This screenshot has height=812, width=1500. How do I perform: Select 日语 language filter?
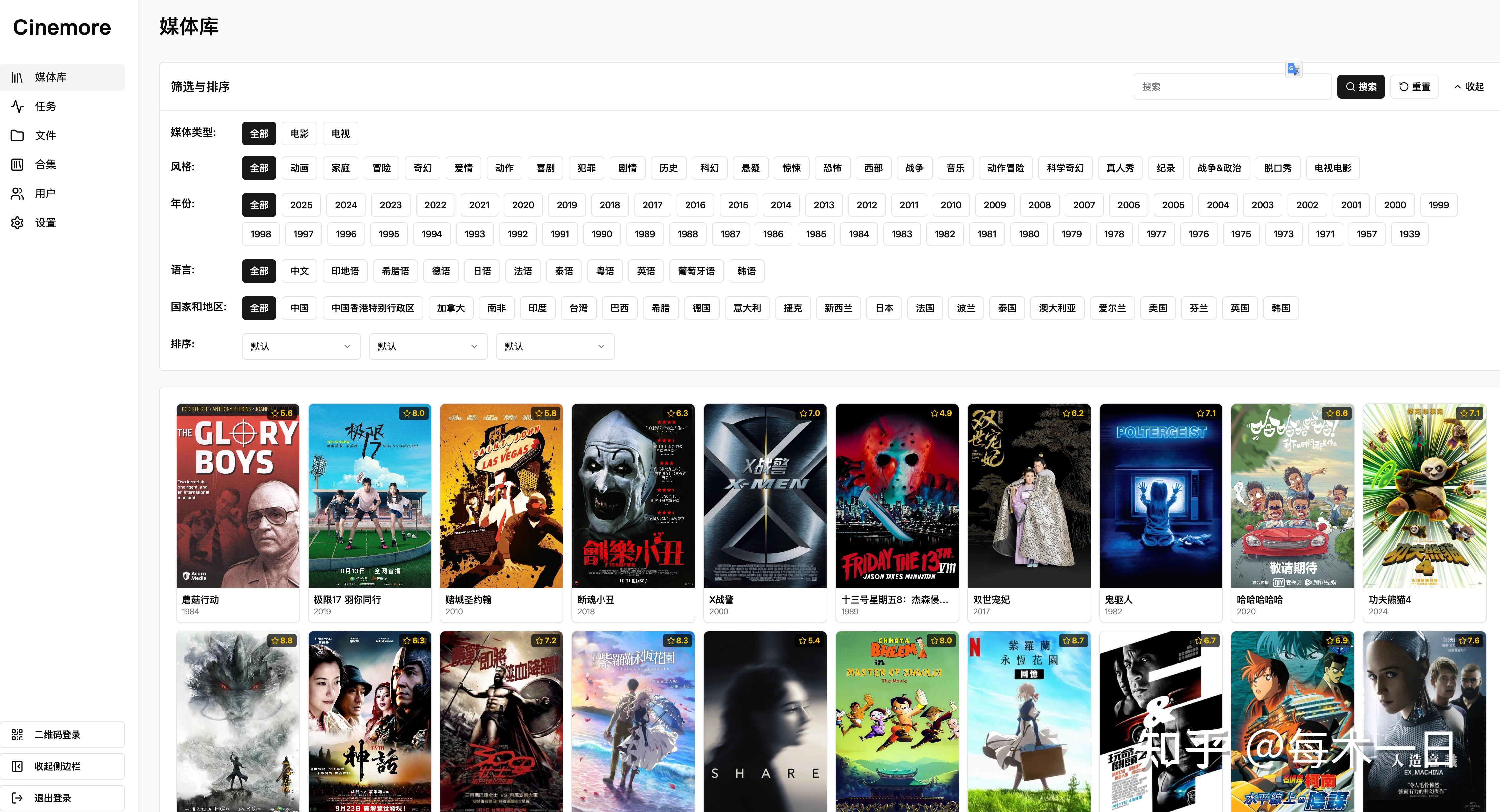[482, 271]
